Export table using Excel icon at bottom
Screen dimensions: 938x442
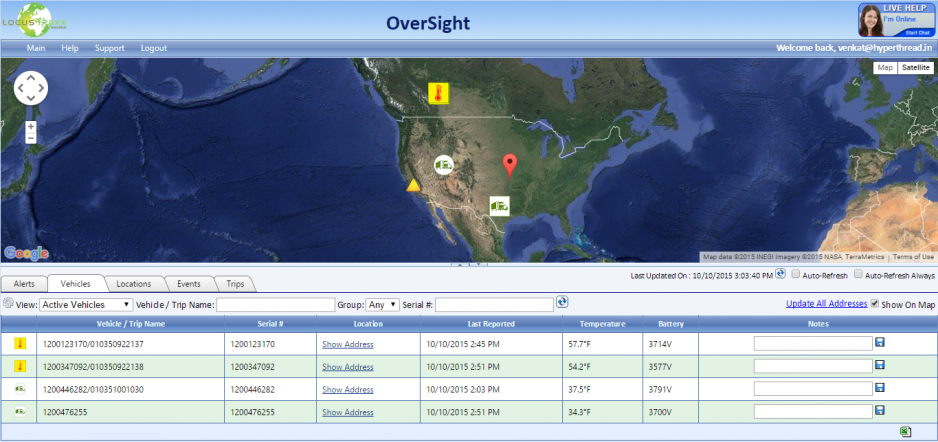(905, 432)
